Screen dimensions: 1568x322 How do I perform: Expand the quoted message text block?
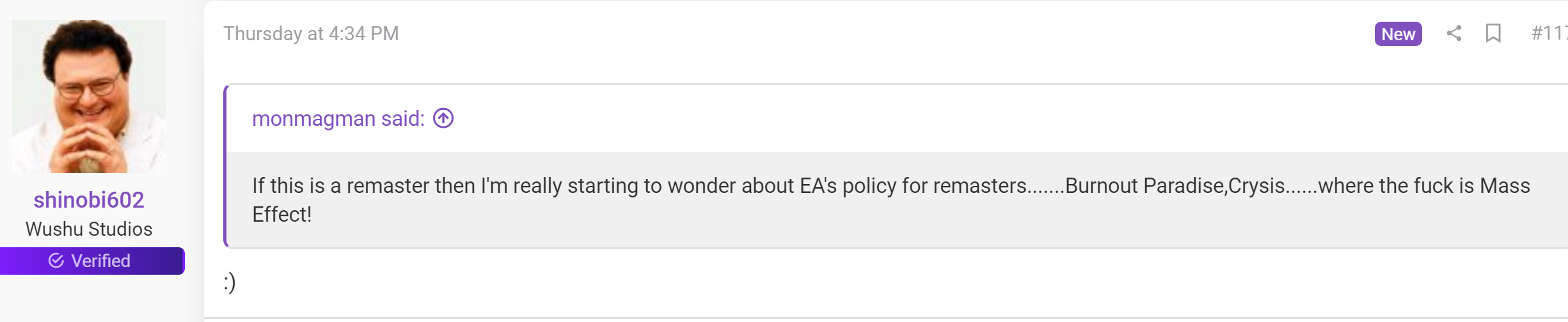pyautogui.click(x=897, y=200)
